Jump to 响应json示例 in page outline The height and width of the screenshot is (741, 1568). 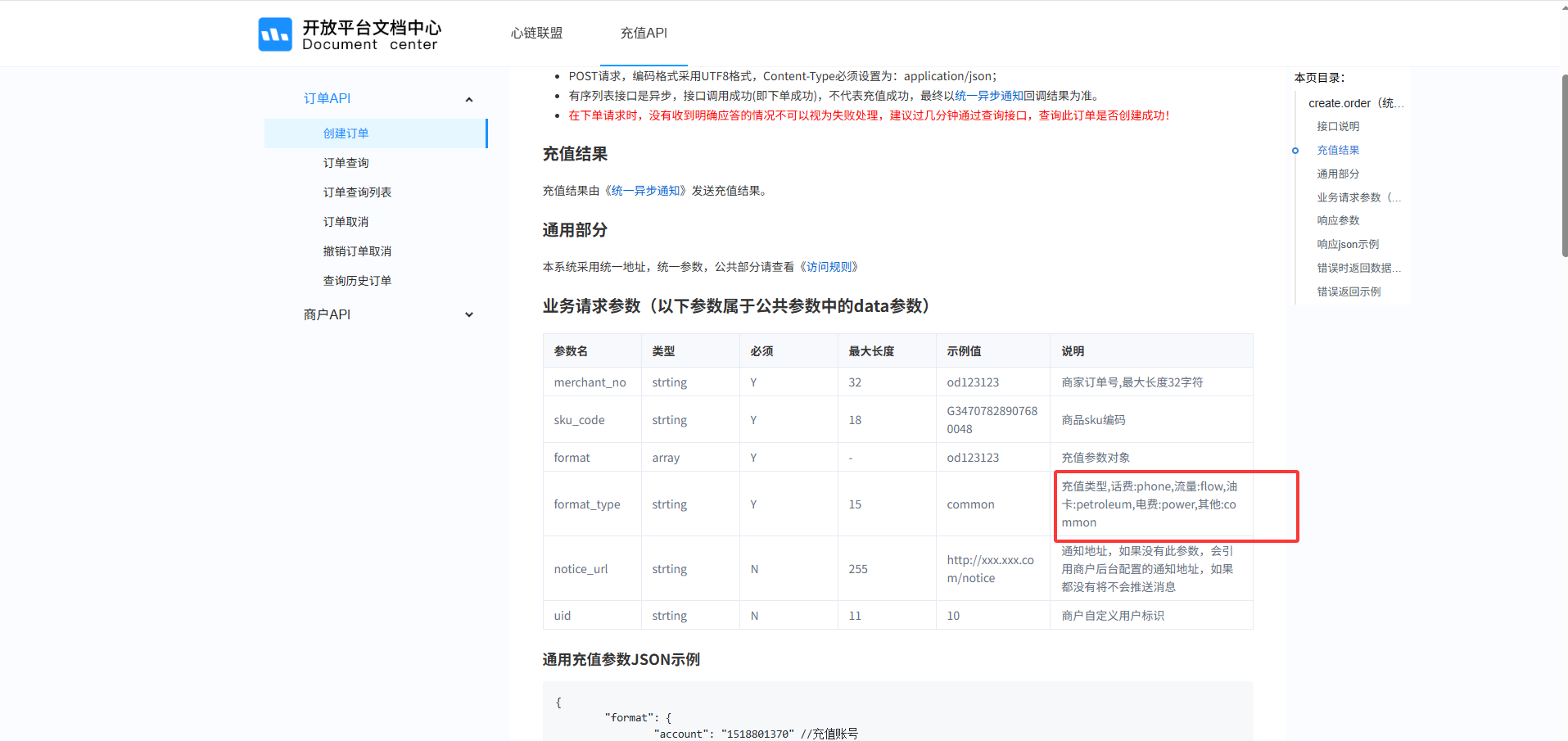point(1348,244)
